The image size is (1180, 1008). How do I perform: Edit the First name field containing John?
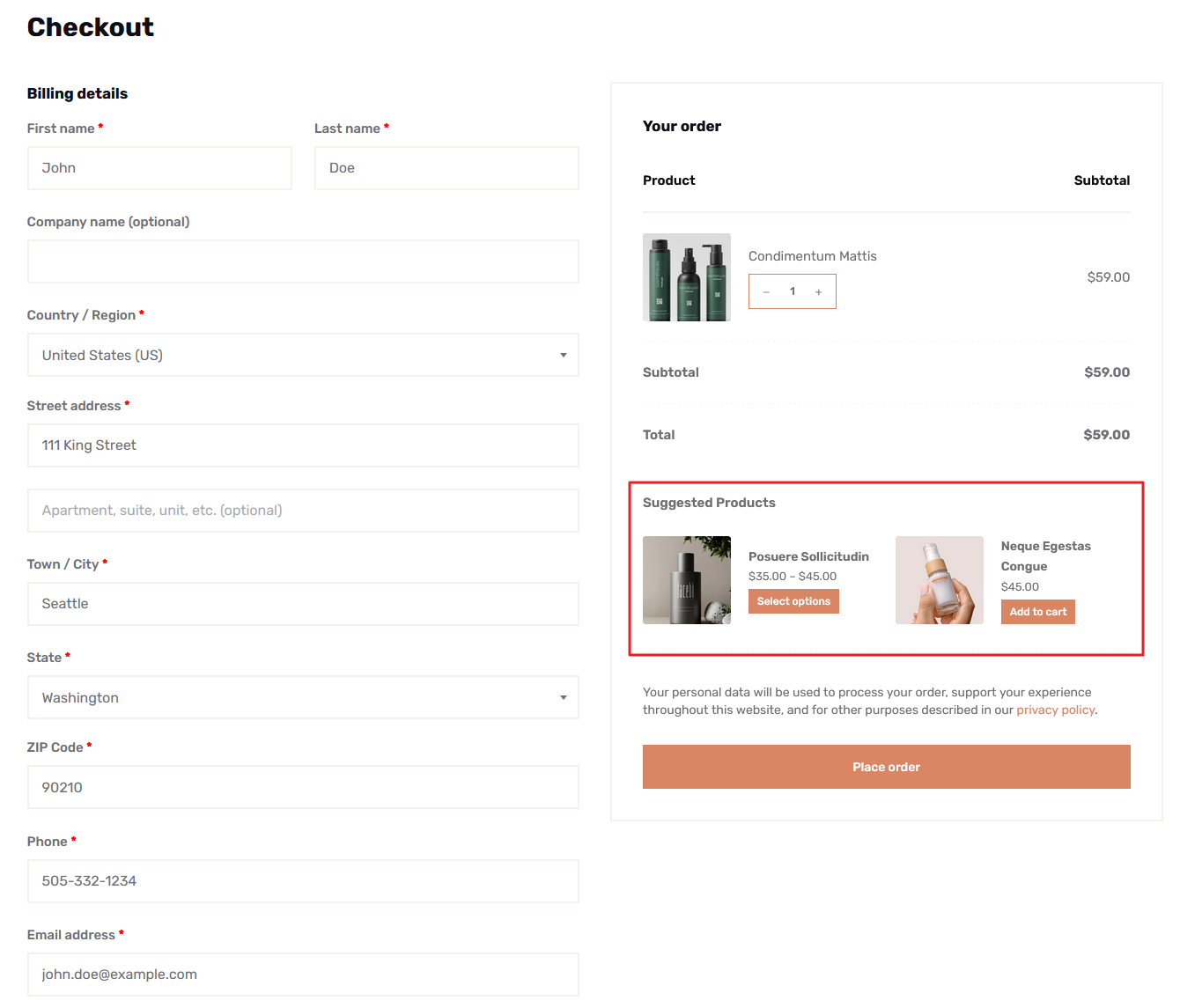159,167
